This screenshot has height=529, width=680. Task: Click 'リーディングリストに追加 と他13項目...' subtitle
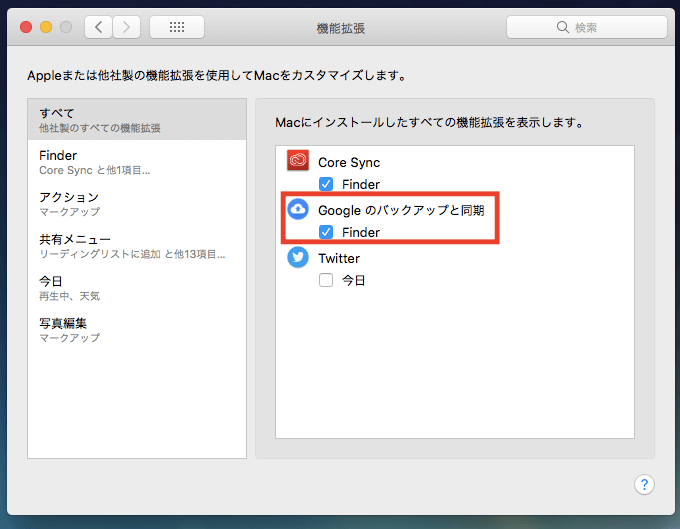point(132,254)
